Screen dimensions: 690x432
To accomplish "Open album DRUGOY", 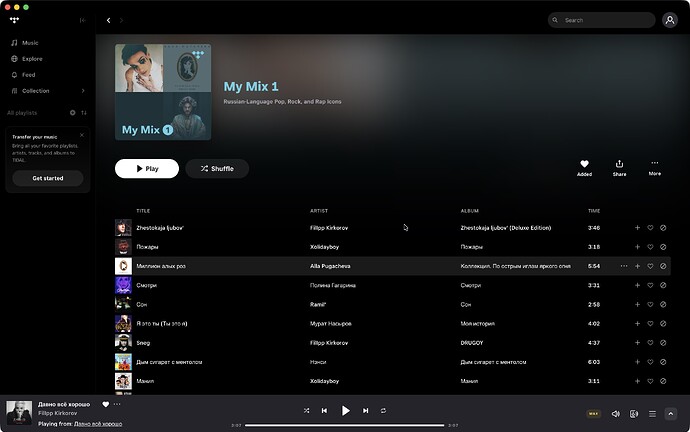I will [x=472, y=343].
